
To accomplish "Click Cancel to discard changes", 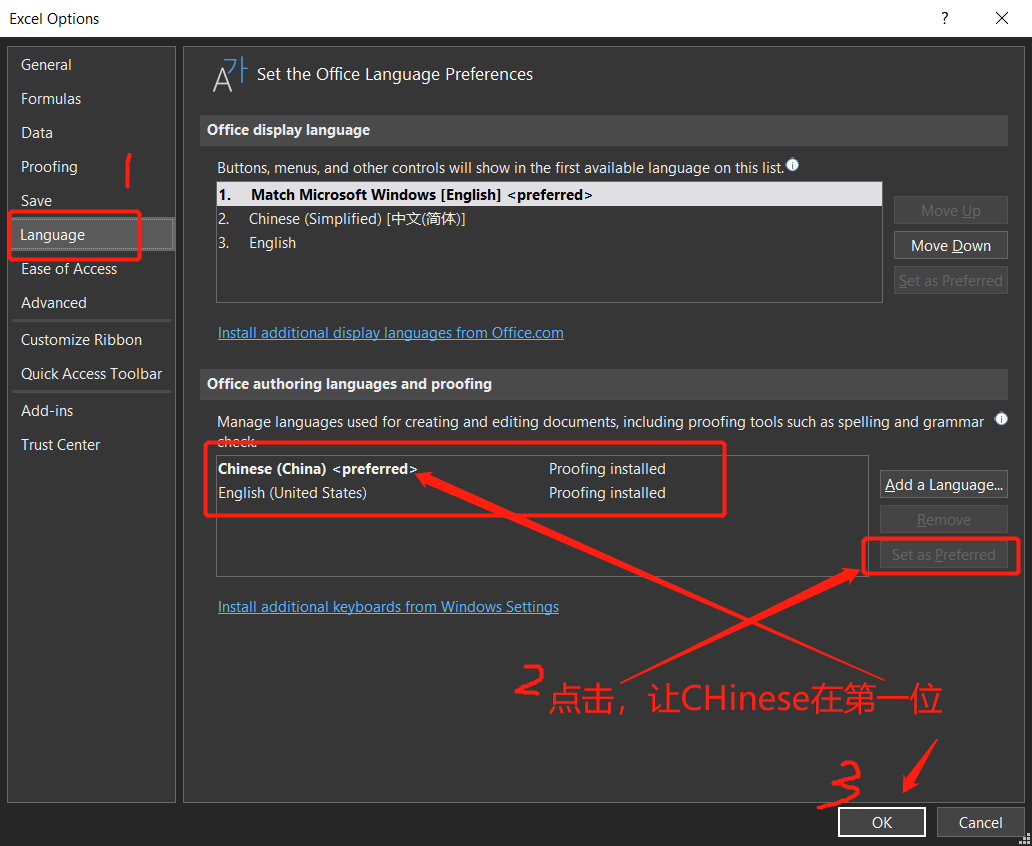I will click(x=981, y=822).
